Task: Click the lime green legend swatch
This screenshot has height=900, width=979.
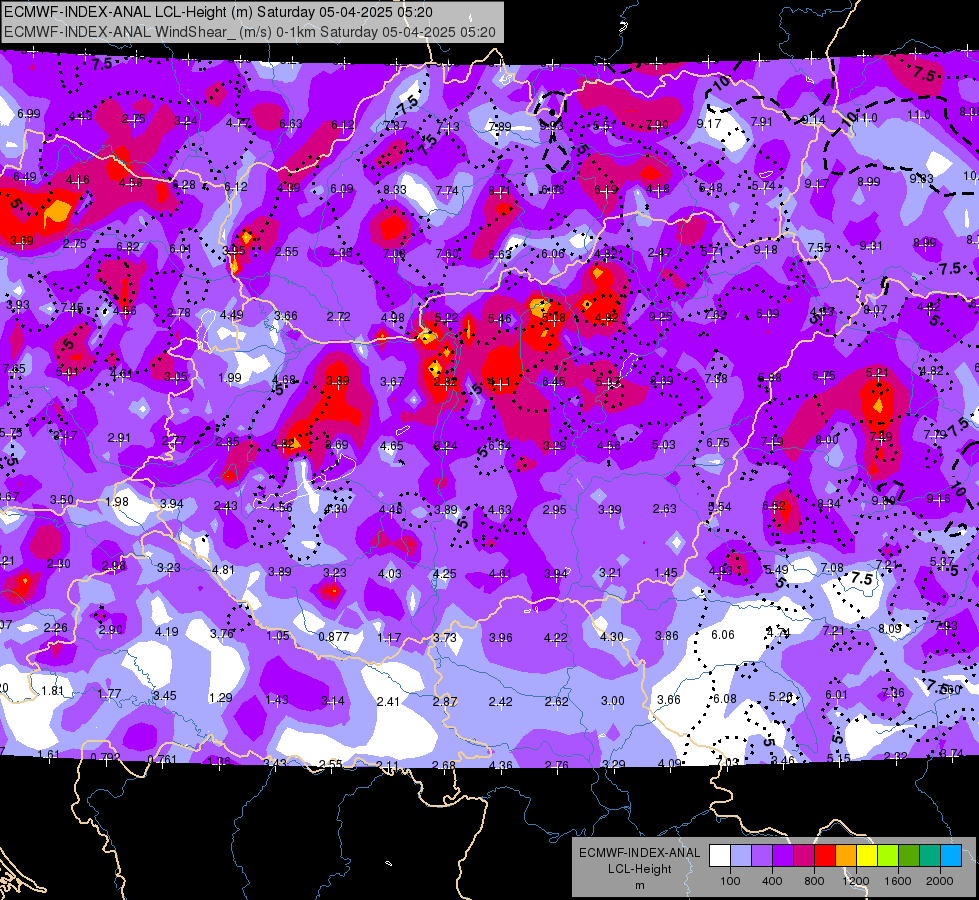Action: (x=888, y=856)
